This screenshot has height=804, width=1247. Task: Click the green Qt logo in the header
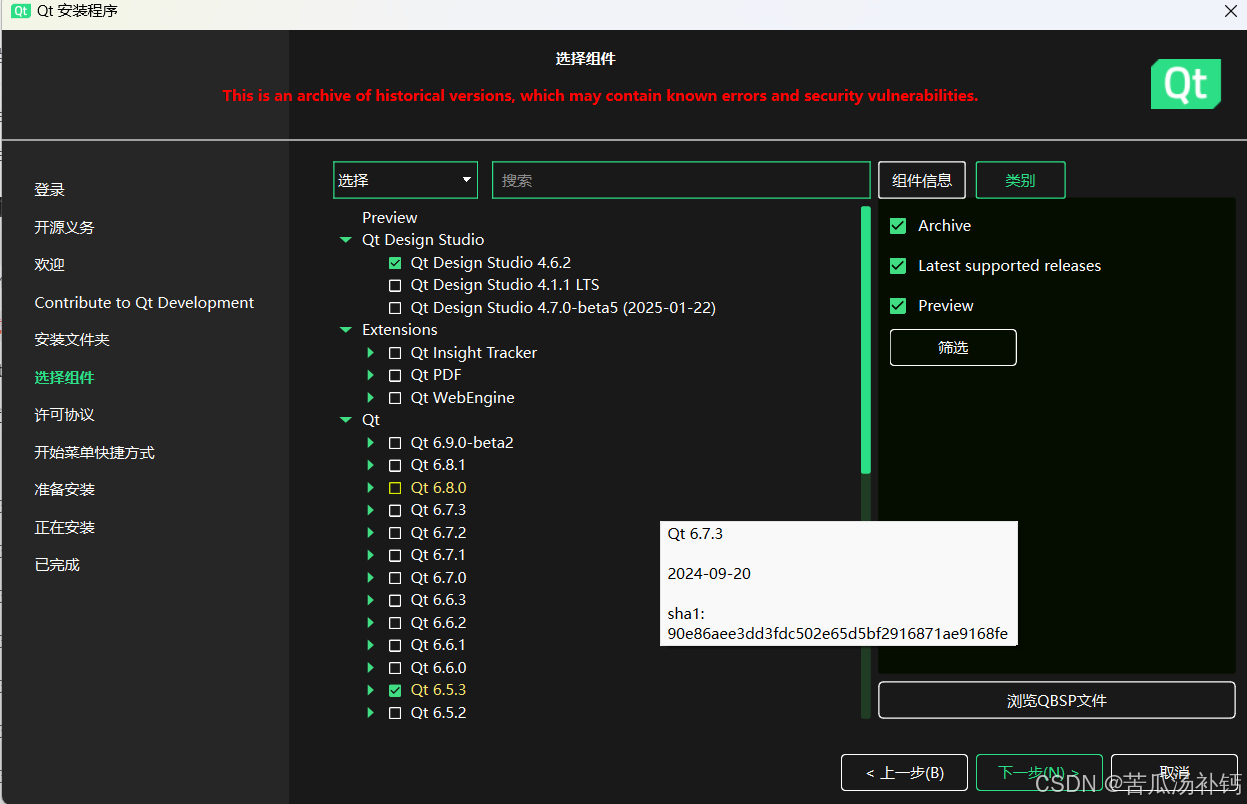(x=1186, y=84)
